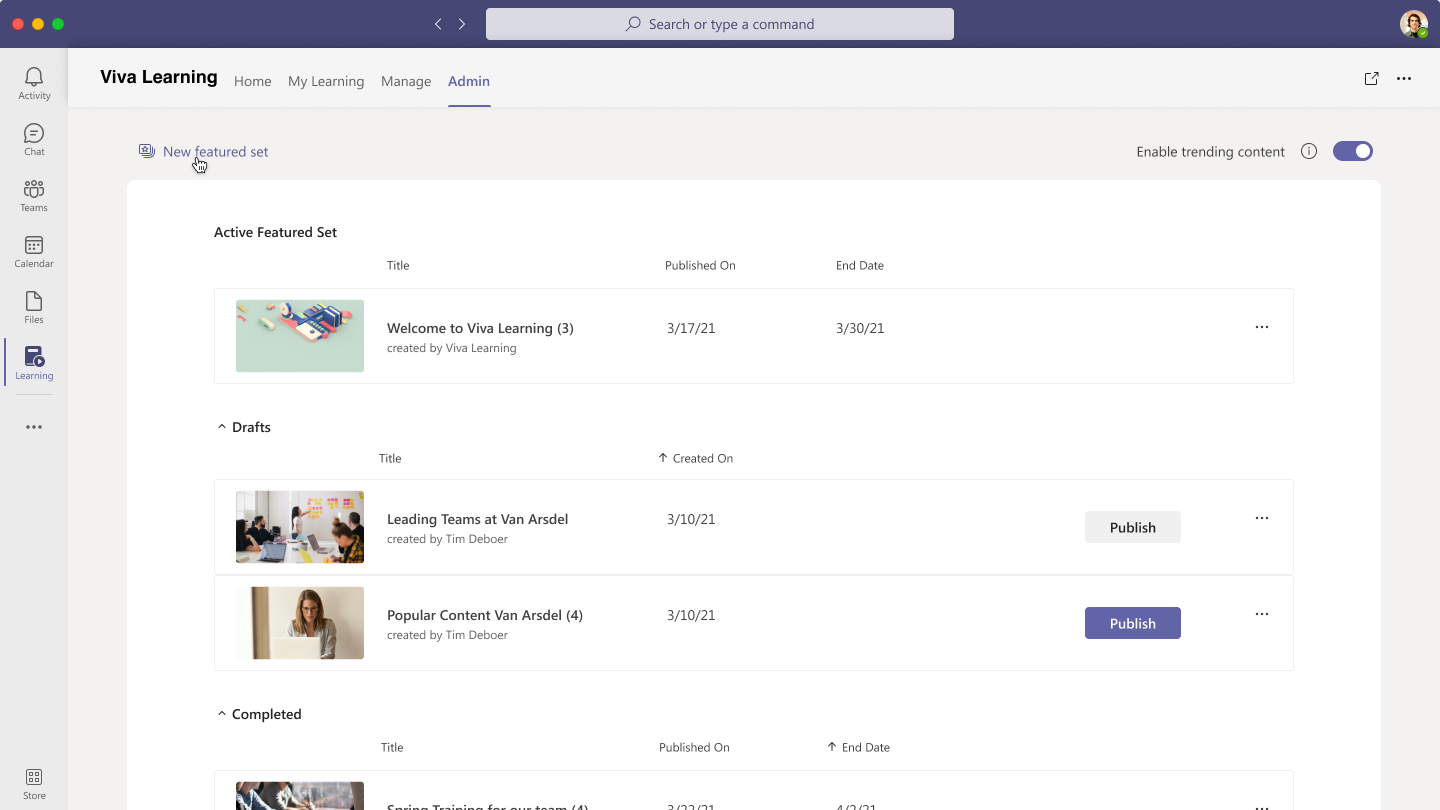Click 3/10/21 date of Popular Content
Image resolution: width=1440 pixels, height=810 pixels.
[x=691, y=615]
